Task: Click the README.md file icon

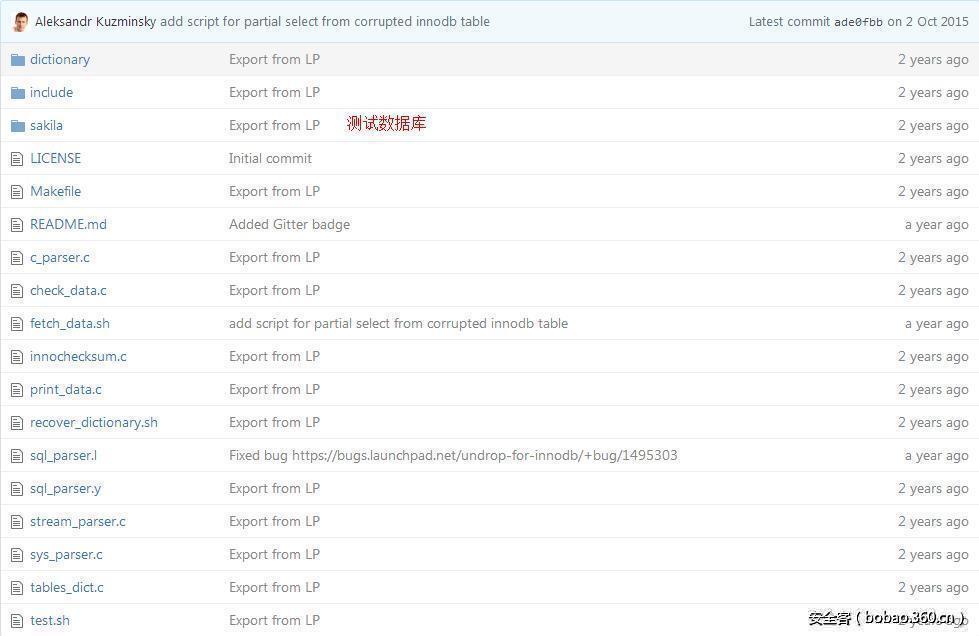Action: tap(17, 224)
